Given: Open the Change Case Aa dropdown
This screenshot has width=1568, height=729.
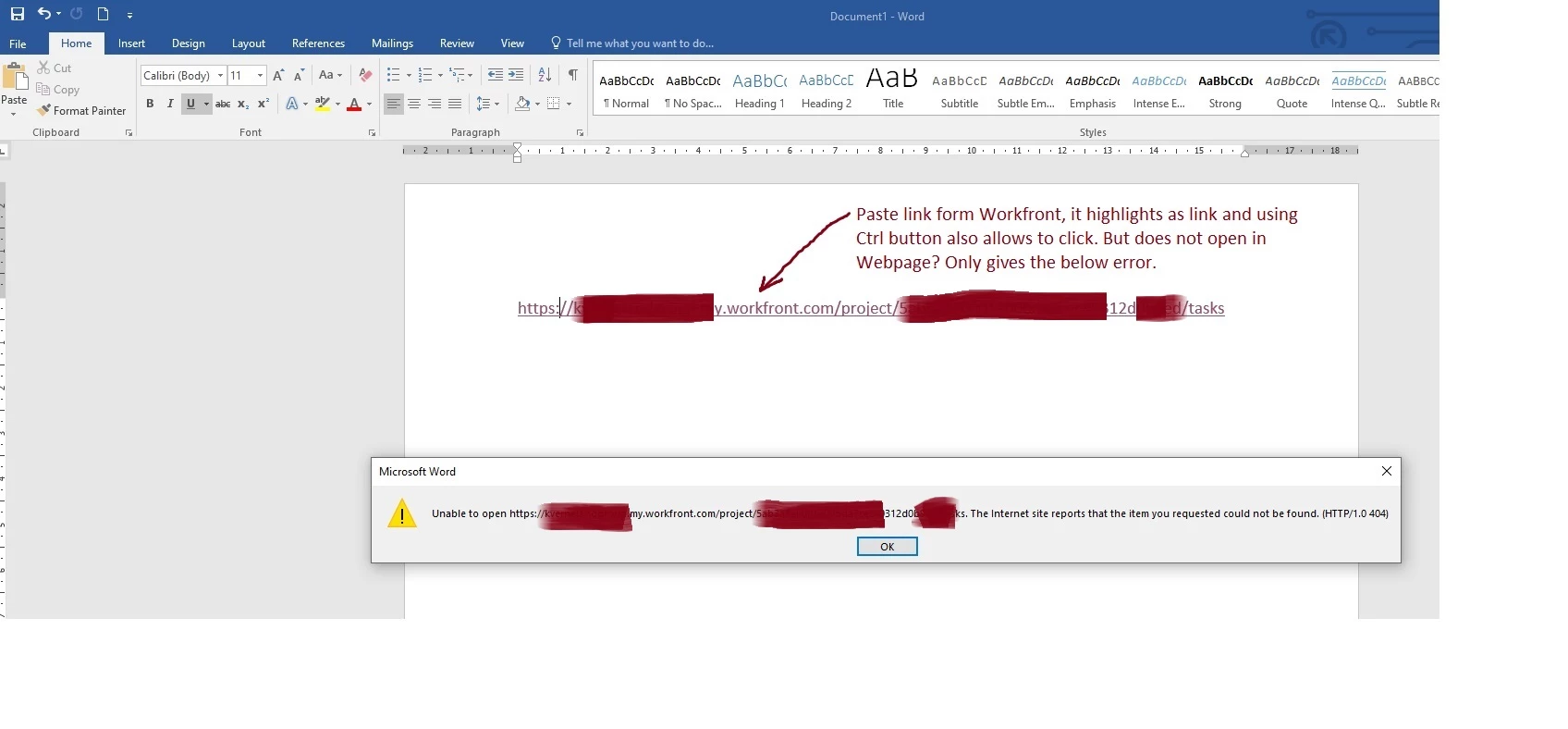Looking at the screenshot, I should coord(330,76).
